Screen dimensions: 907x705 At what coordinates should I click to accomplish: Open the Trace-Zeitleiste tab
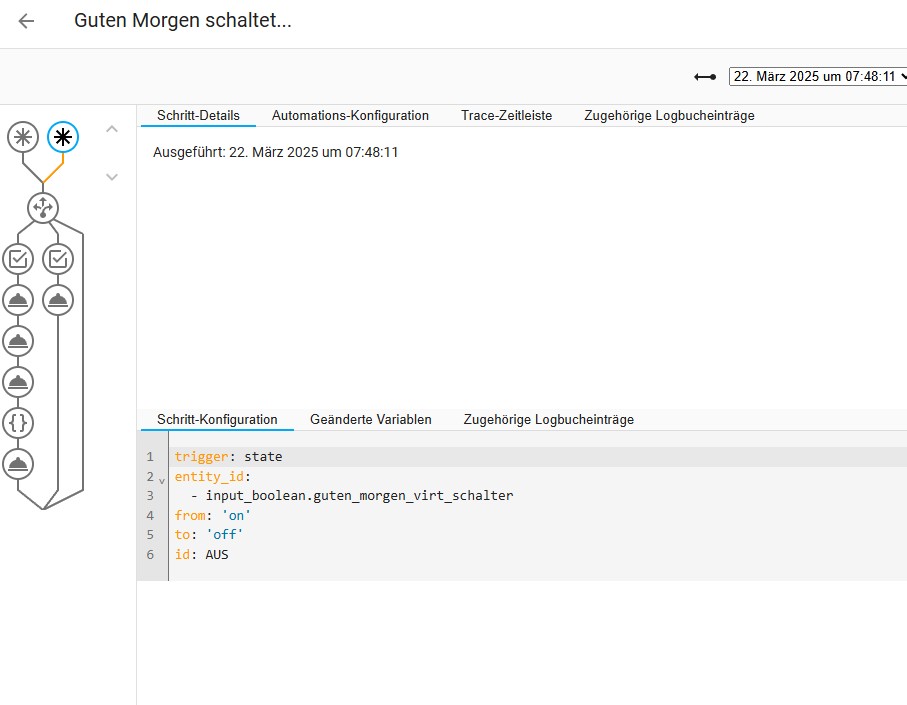coord(506,116)
